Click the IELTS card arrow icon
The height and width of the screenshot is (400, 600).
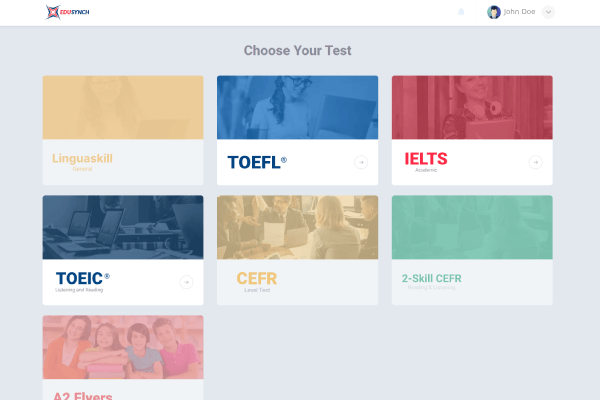pos(535,162)
